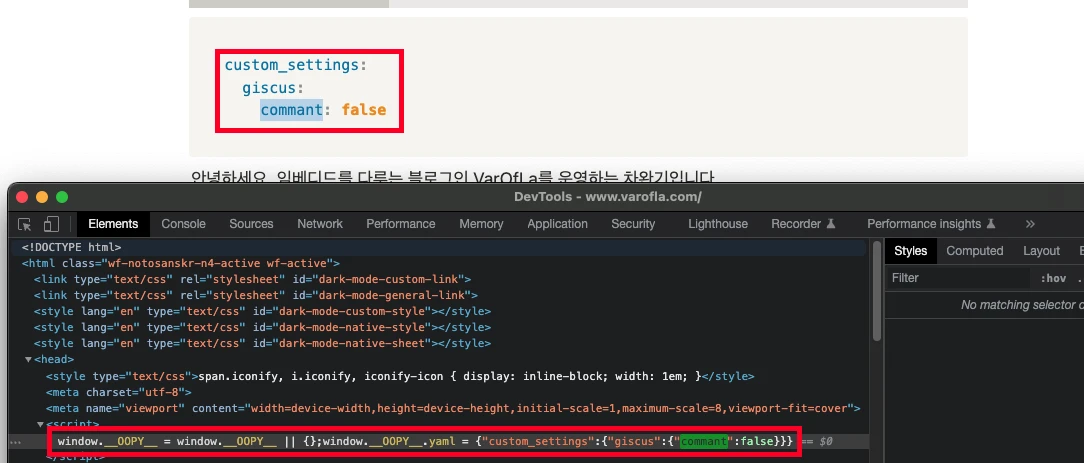Toggle the :hov element state button

coord(1053,278)
